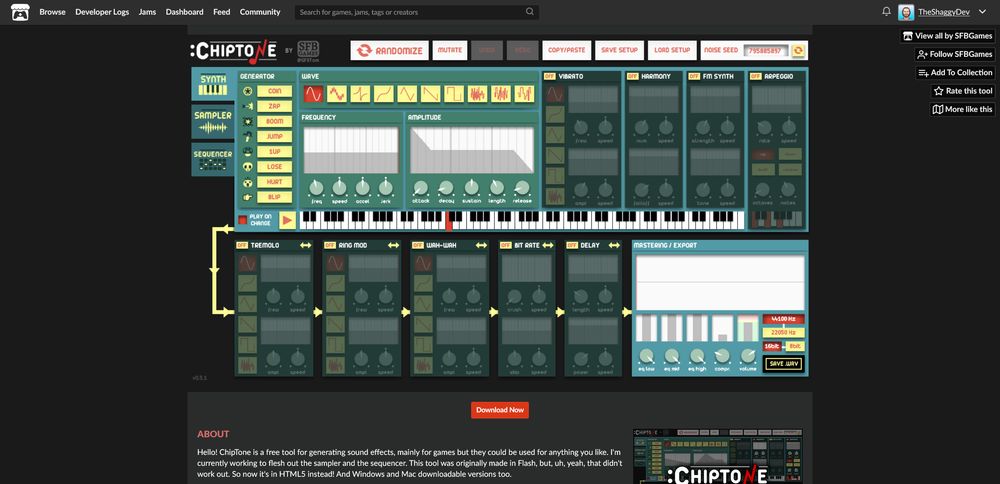Toggle the Harmony OFF switch
The width and height of the screenshot is (1000, 484).
pos(633,77)
